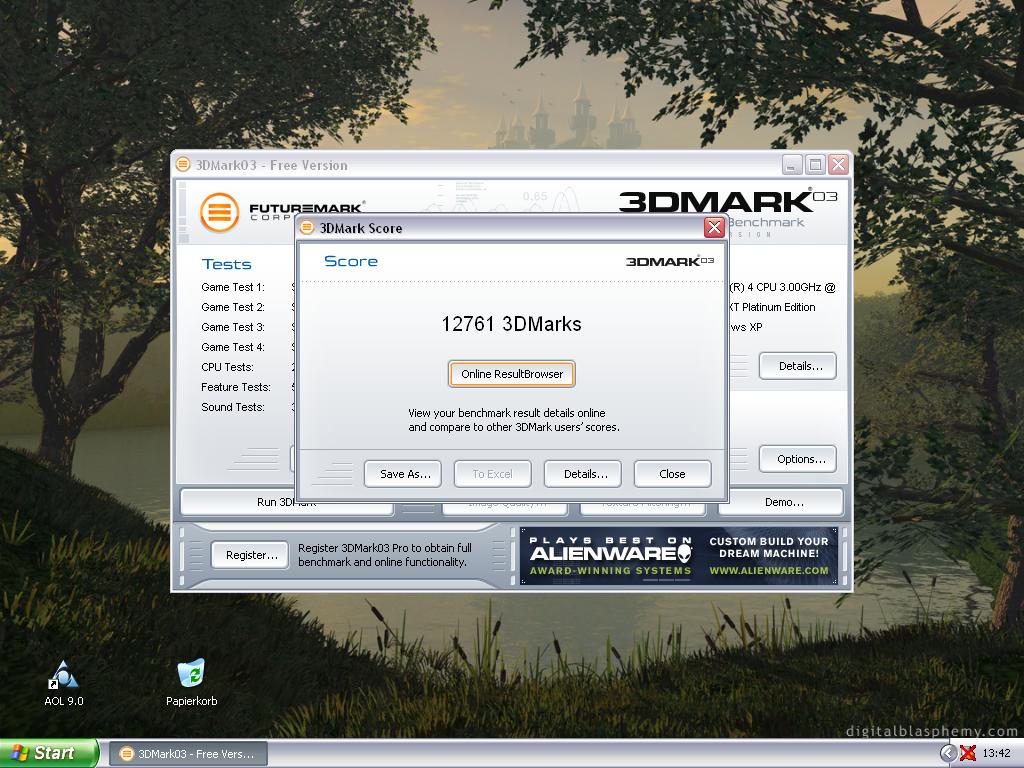Click the 3DMark03 logo in score dialog
1024x768 pixels.
pyautogui.click(x=670, y=261)
